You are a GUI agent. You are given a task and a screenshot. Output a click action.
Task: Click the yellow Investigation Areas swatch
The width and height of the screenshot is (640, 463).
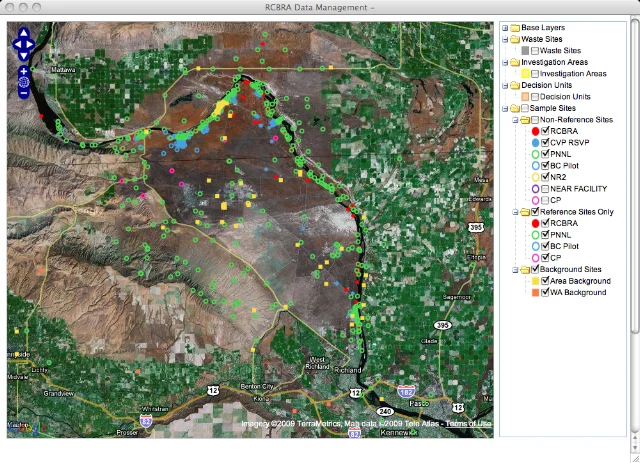(x=525, y=74)
